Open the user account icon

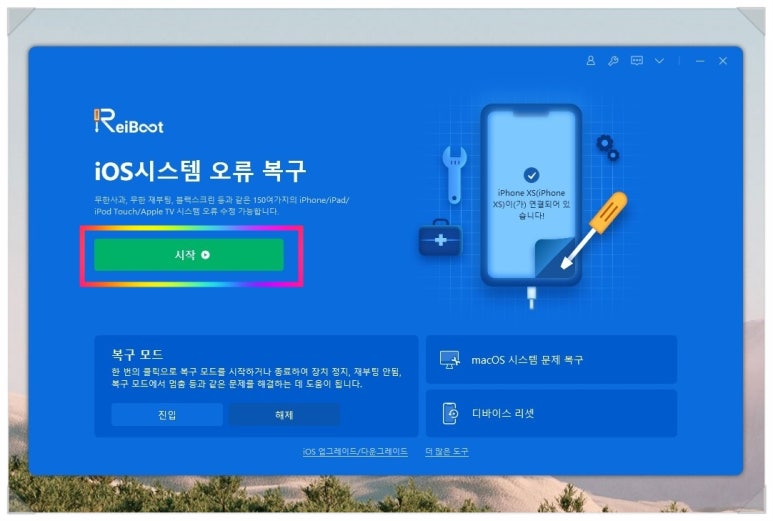coord(591,61)
